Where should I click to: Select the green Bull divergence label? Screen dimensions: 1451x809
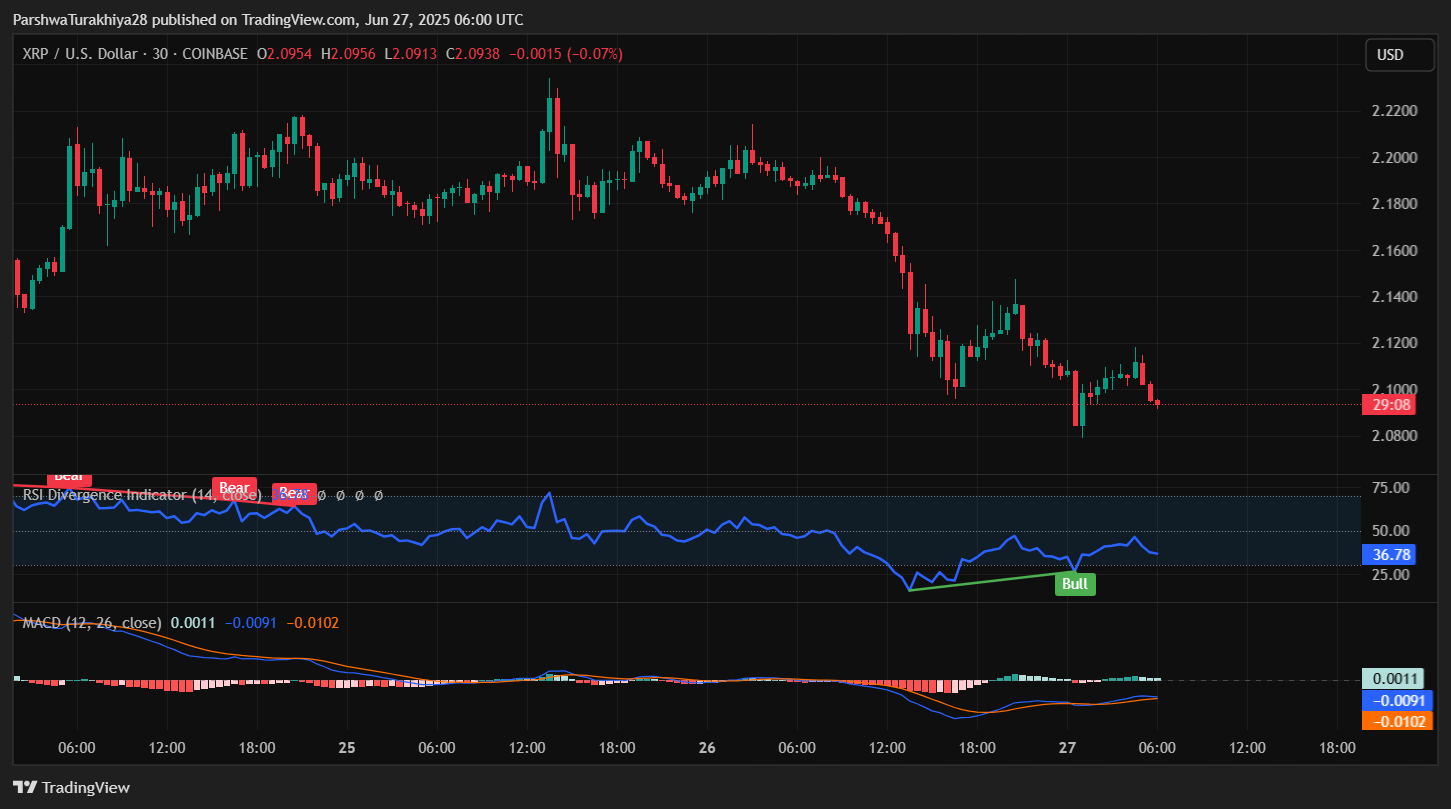(1075, 584)
